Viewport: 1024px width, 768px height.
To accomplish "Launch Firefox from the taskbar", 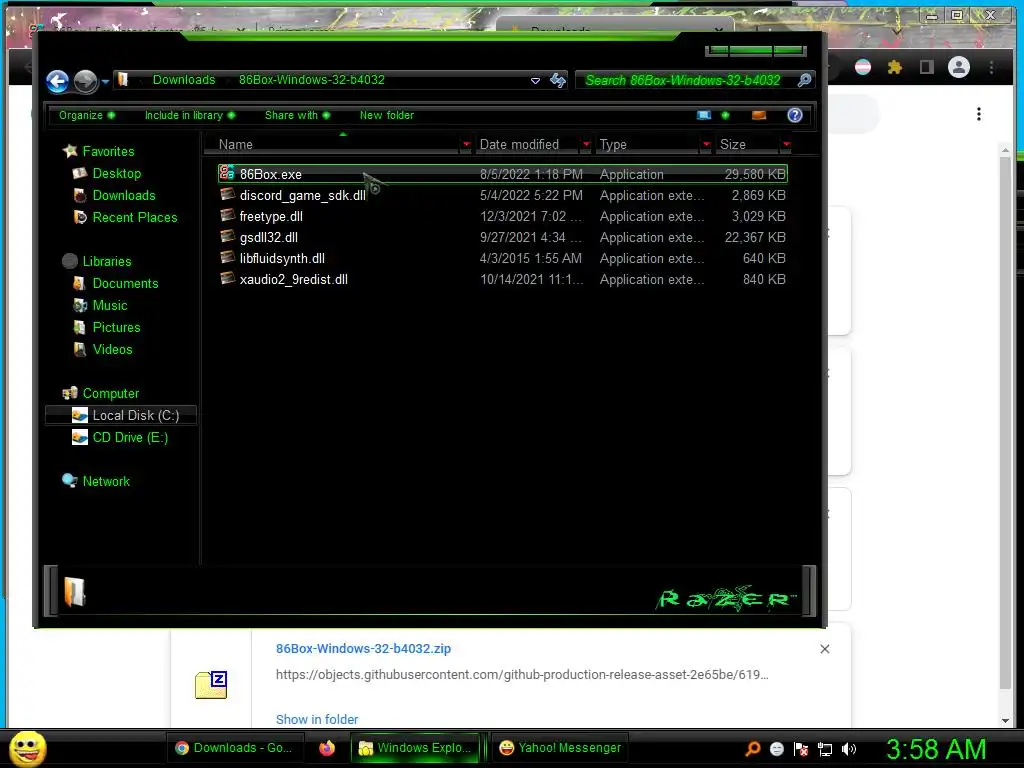I will coord(327,748).
